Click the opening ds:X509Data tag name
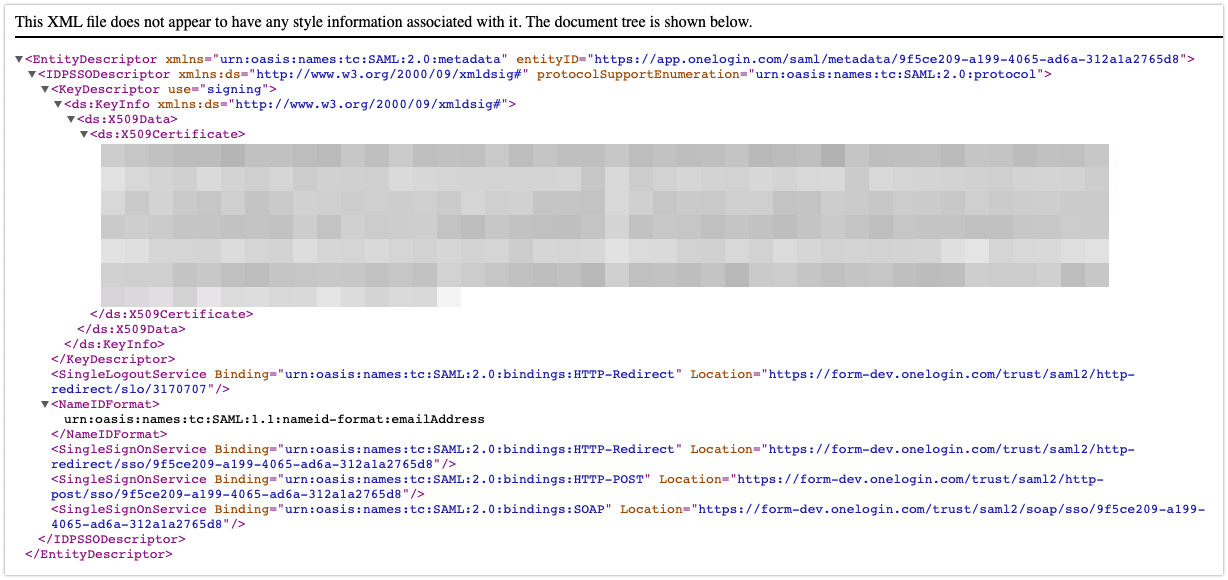This screenshot has width=1228, height=580. tap(127, 120)
